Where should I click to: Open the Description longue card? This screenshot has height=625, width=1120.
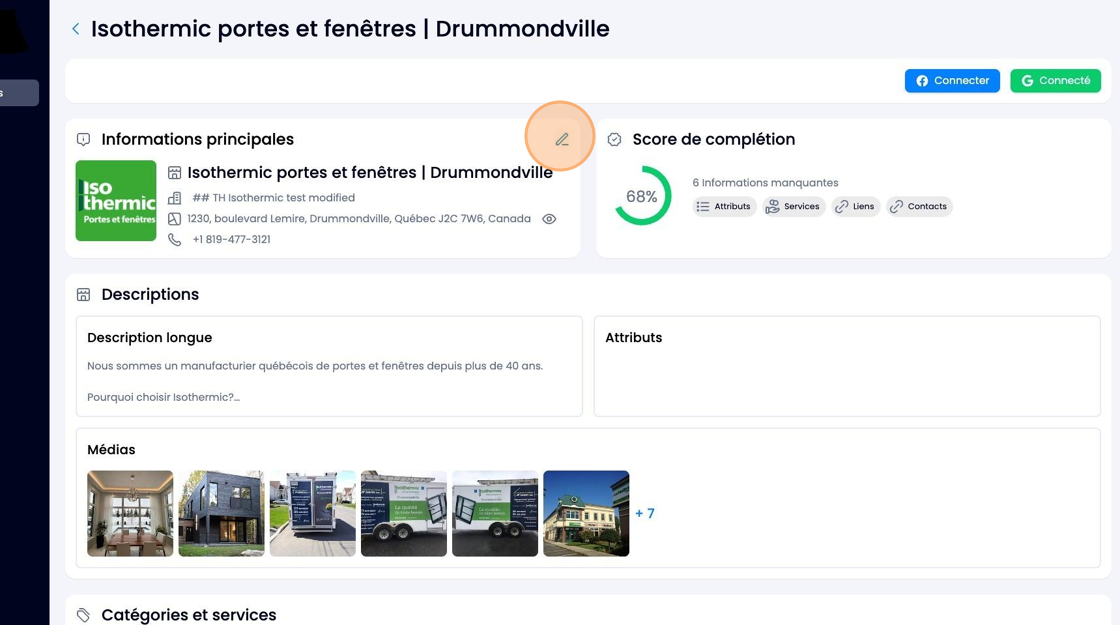pos(329,366)
